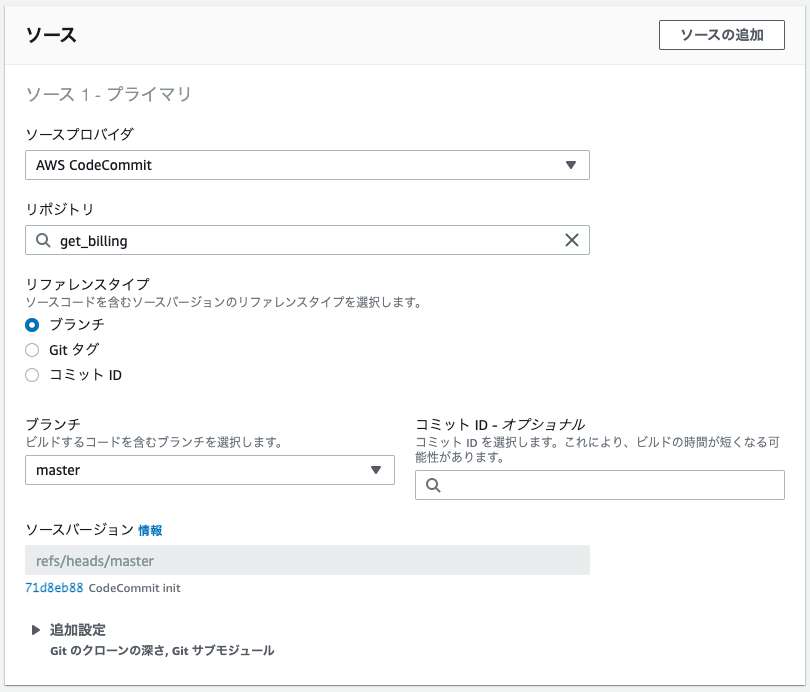
Task: Click the ソースの追加 button
Action: point(722,35)
